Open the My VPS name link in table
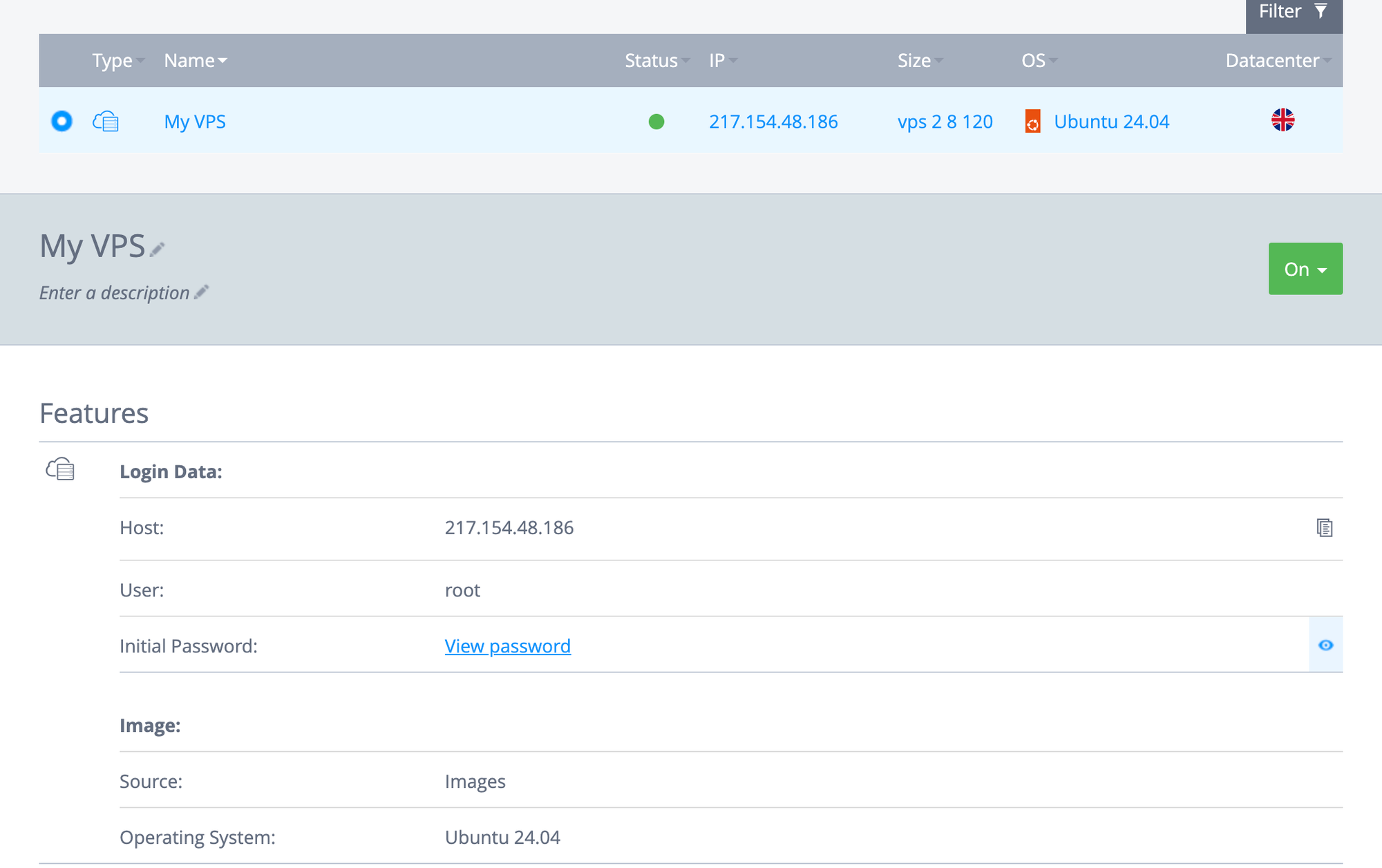 [195, 122]
